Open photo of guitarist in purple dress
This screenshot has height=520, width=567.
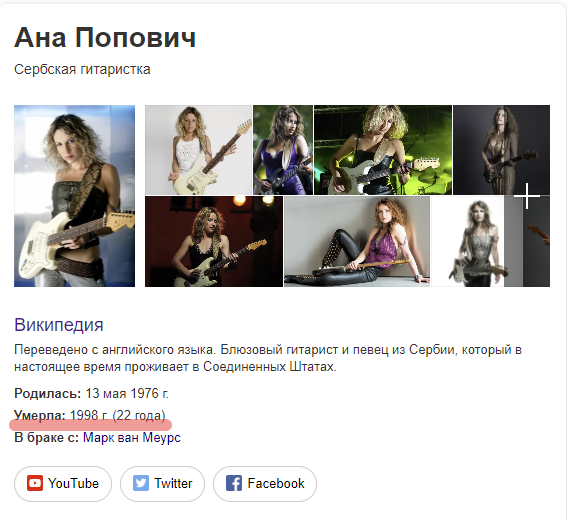coord(283,150)
